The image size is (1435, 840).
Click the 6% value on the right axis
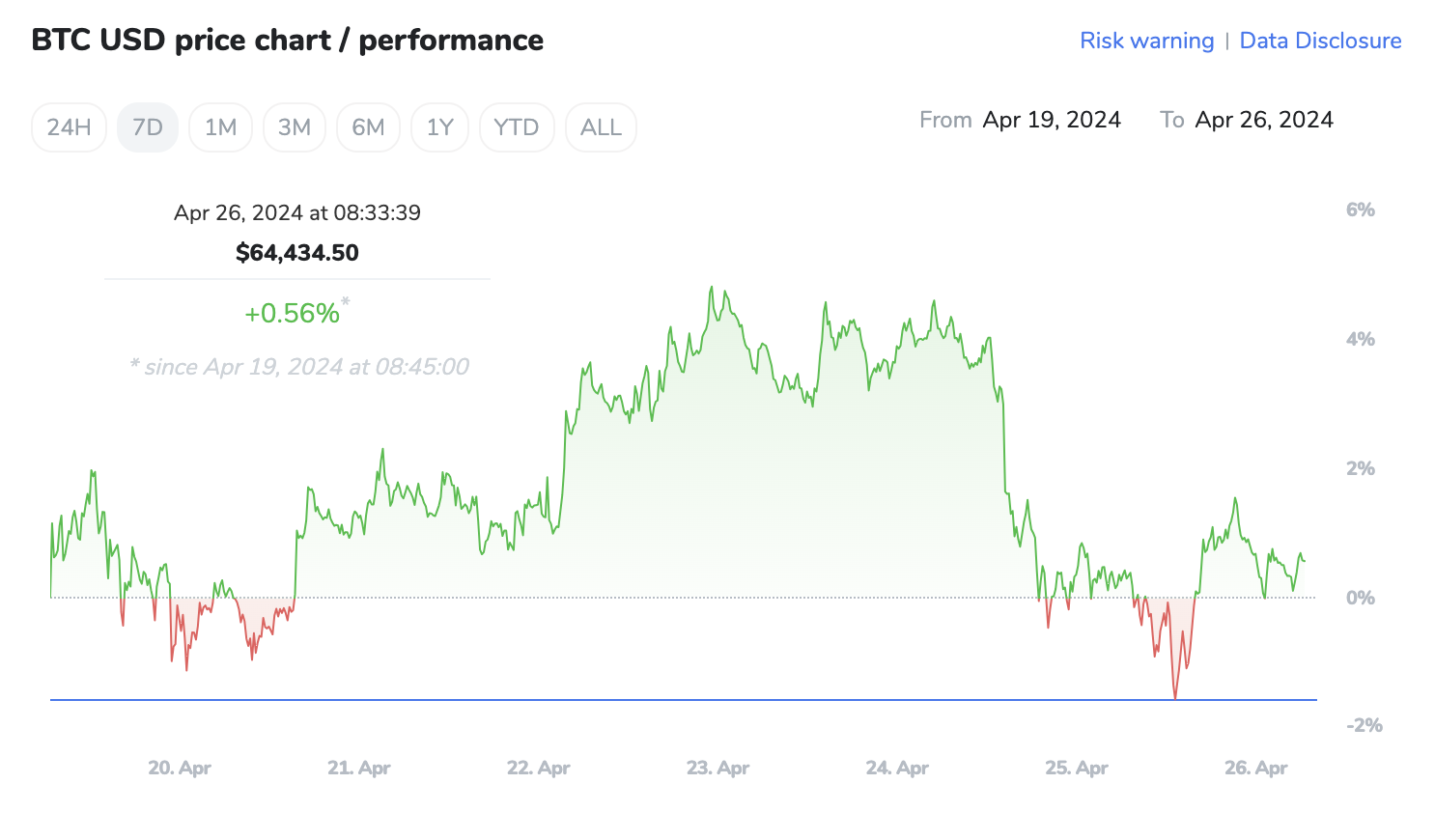1362,209
